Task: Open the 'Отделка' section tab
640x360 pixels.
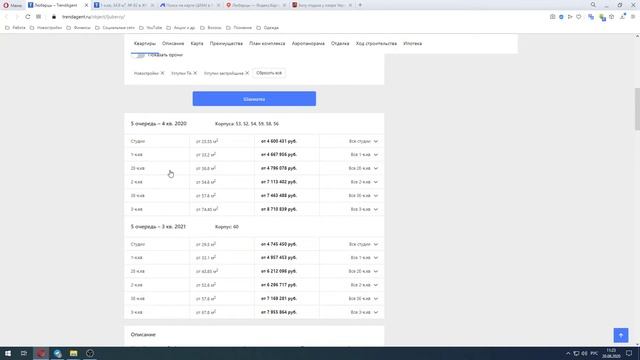Action: [340, 43]
